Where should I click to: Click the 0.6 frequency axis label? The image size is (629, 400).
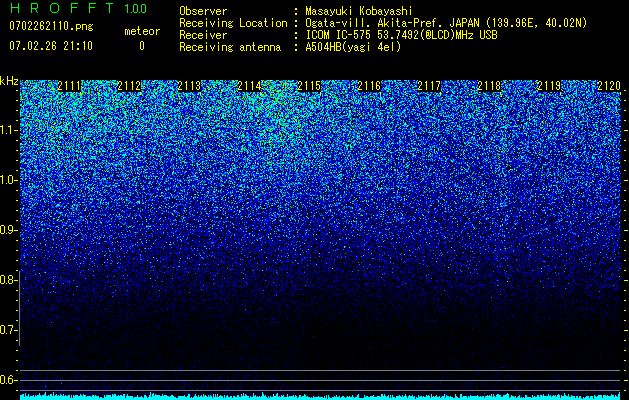coord(8,380)
